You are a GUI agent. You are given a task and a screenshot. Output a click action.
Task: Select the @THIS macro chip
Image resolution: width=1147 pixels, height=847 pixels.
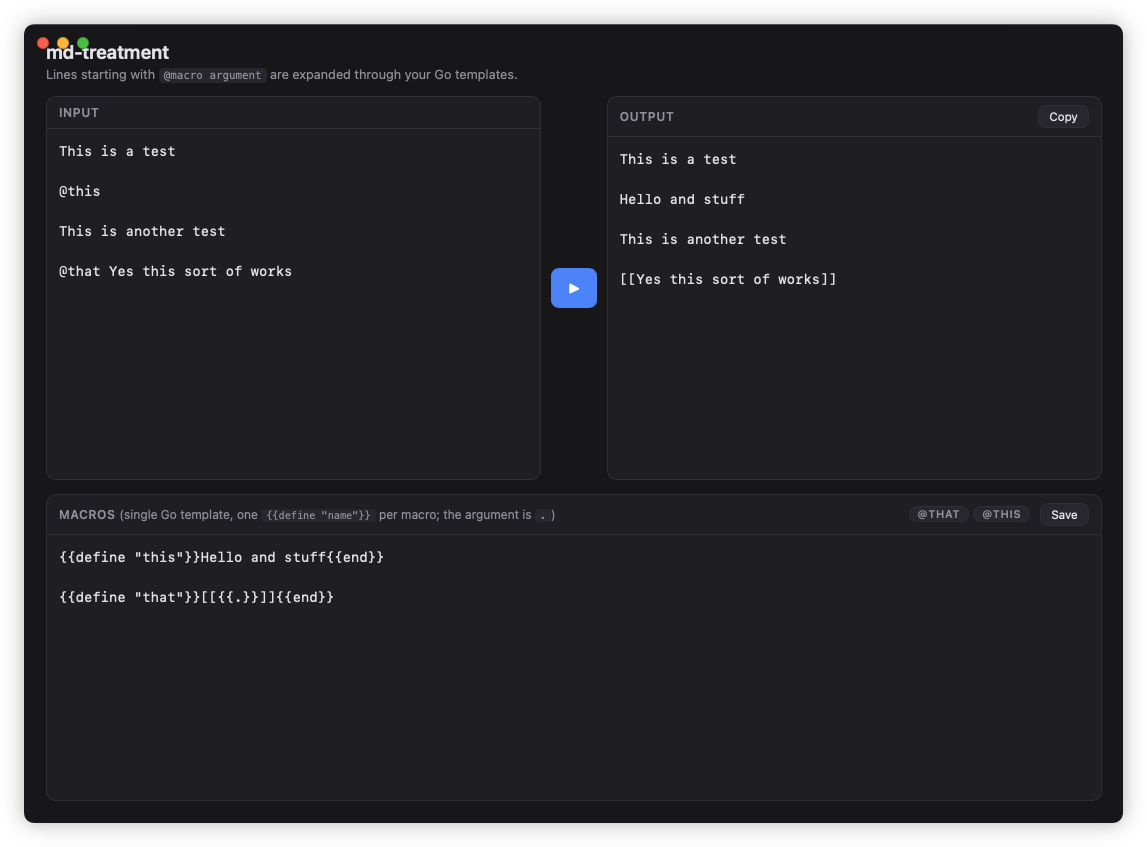click(x=1001, y=514)
